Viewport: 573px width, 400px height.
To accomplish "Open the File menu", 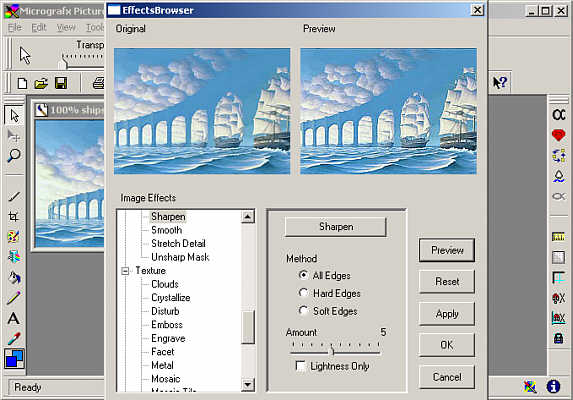I will click(15, 27).
